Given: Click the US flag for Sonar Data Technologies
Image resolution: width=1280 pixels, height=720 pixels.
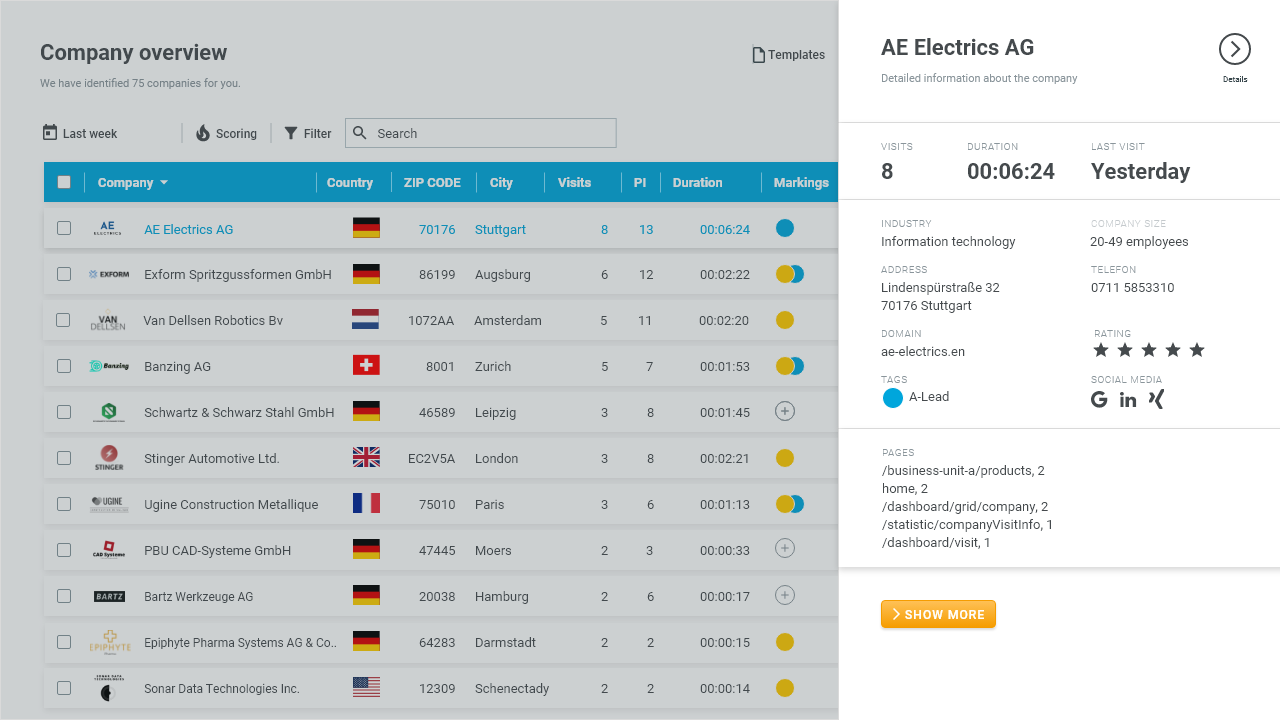Looking at the screenshot, I should pos(366,688).
